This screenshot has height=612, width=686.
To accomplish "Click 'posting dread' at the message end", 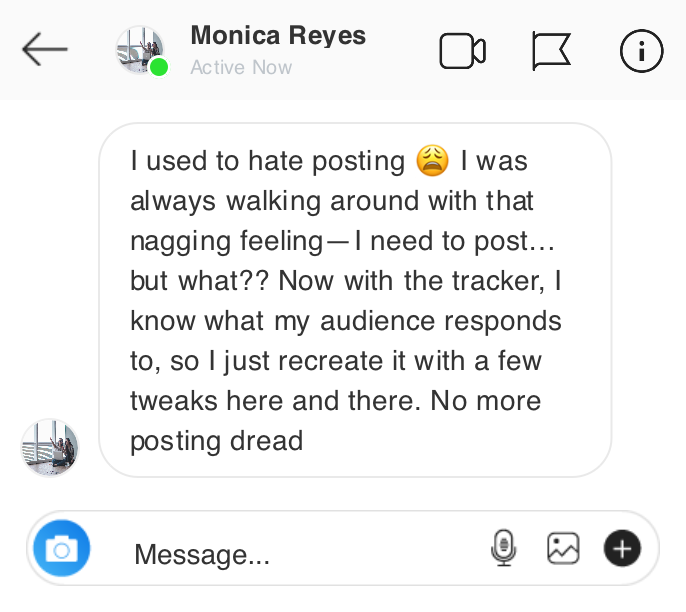I will coord(216,441).
